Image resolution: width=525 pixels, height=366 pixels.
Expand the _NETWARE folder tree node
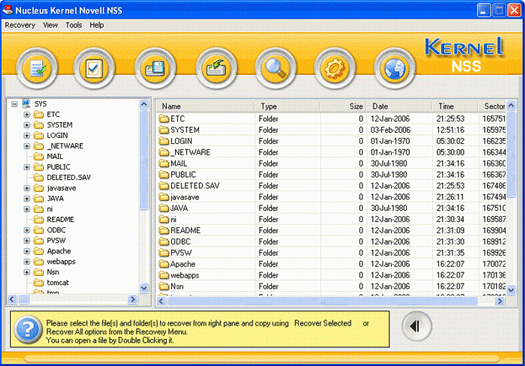27,146
